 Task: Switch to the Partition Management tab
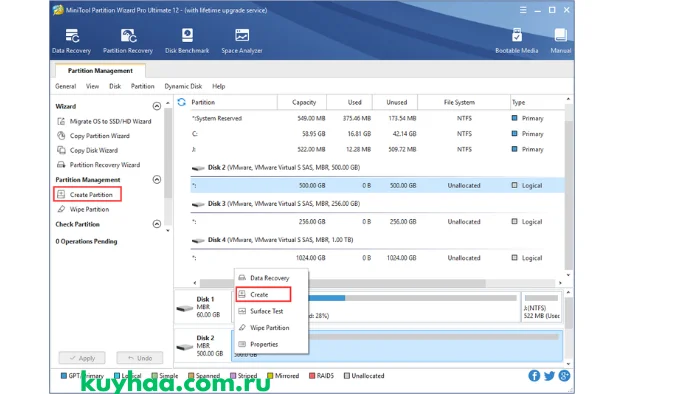100,71
